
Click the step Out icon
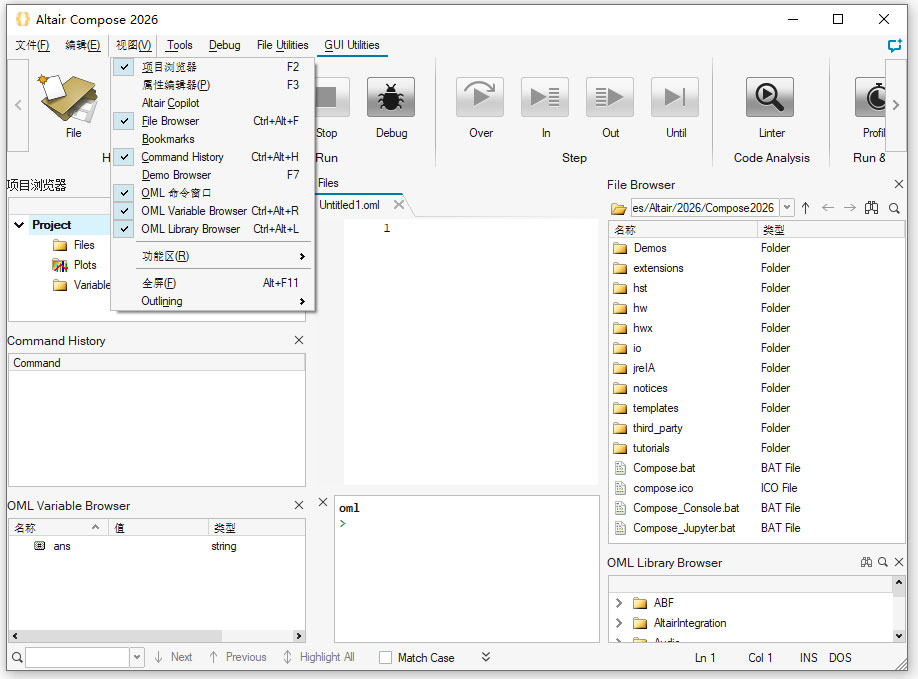coord(609,97)
